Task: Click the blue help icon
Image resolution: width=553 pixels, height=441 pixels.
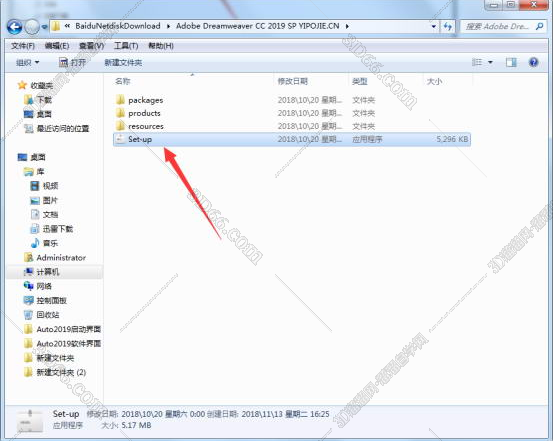Action: [x=534, y=62]
